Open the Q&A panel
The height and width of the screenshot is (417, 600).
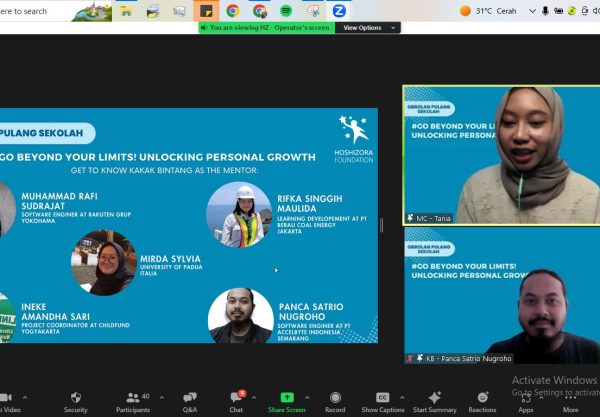tap(189, 399)
